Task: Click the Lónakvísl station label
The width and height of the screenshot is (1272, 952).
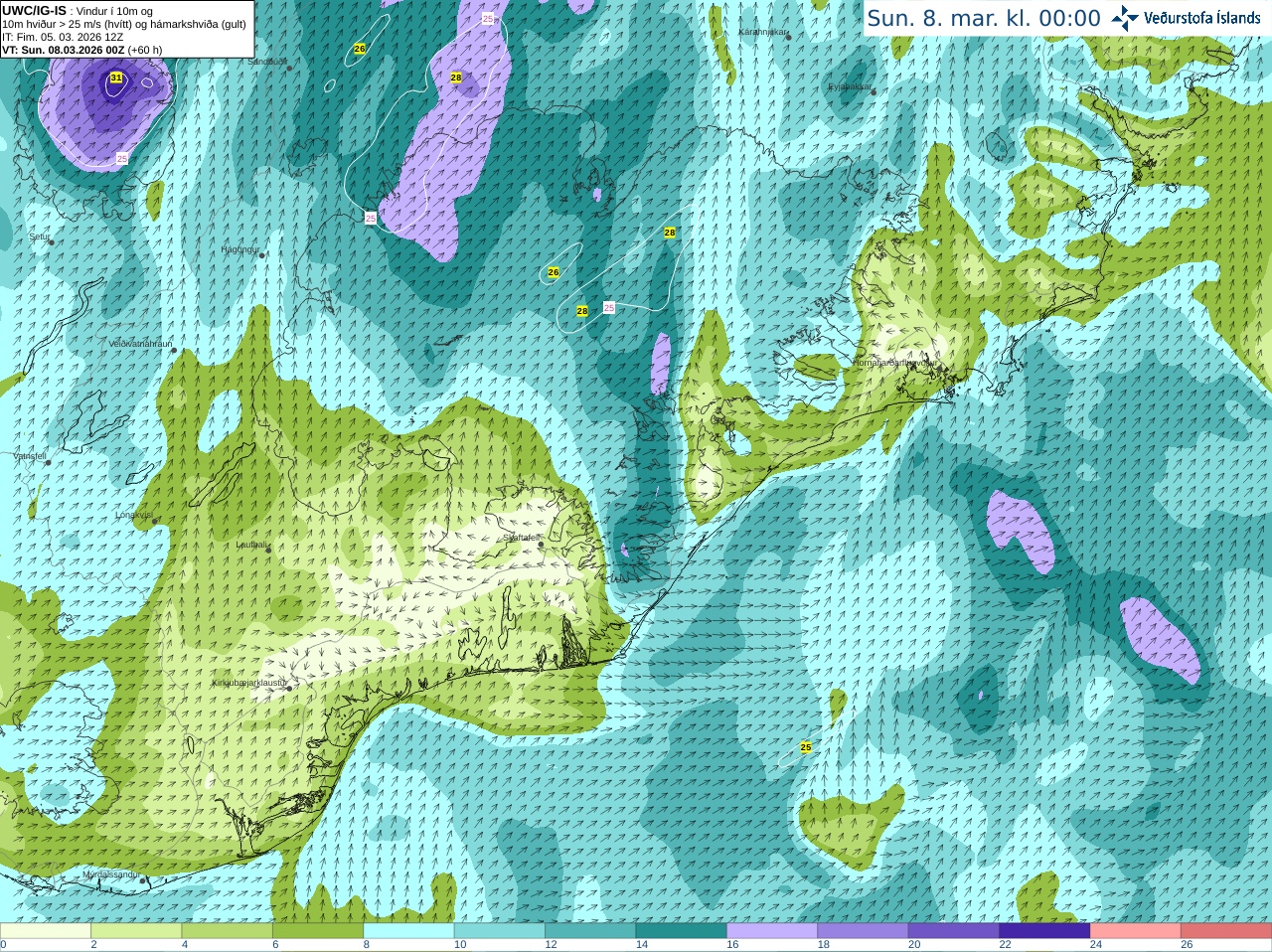Action: pos(134,515)
